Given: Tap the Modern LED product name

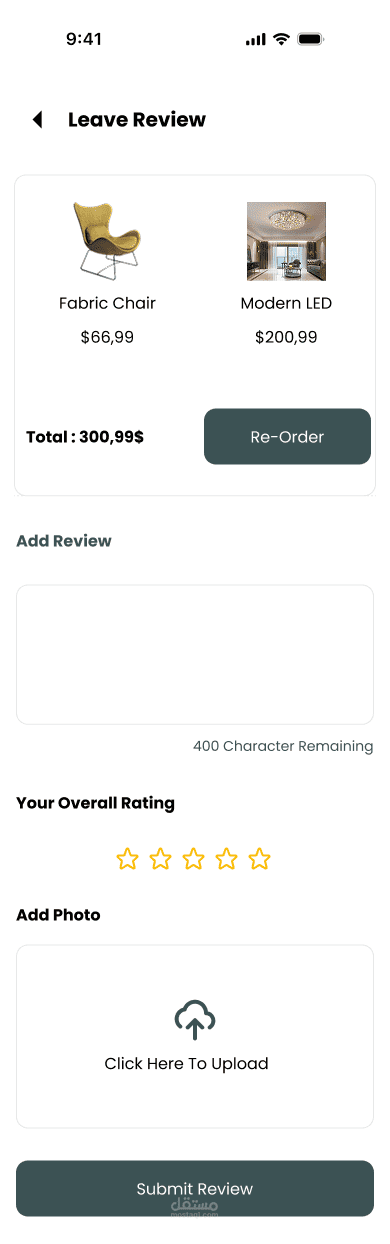Looking at the screenshot, I should pyautogui.click(x=286, y=303).
